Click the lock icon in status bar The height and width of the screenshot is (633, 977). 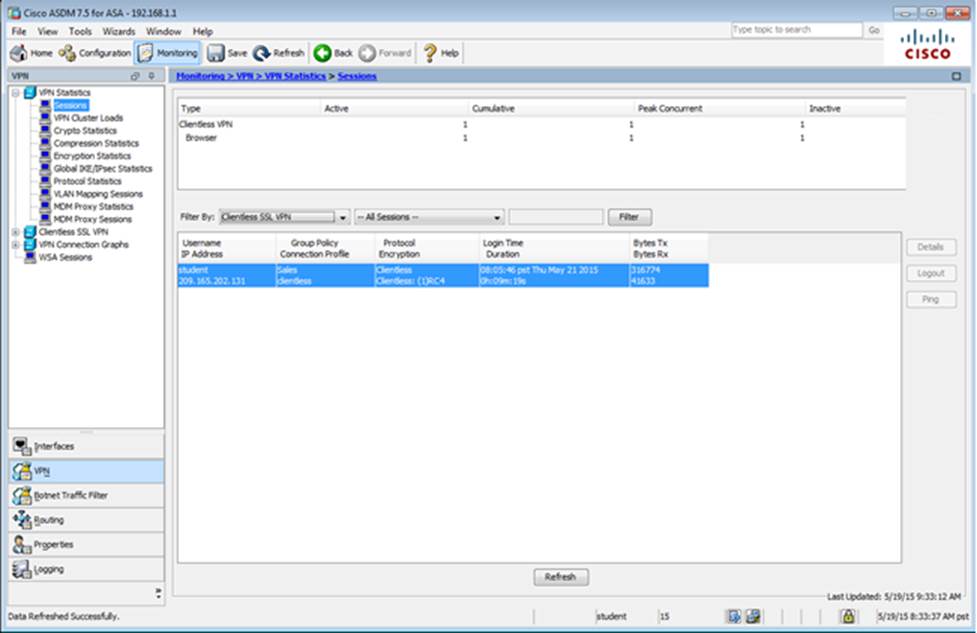click(x=847, y=616)
